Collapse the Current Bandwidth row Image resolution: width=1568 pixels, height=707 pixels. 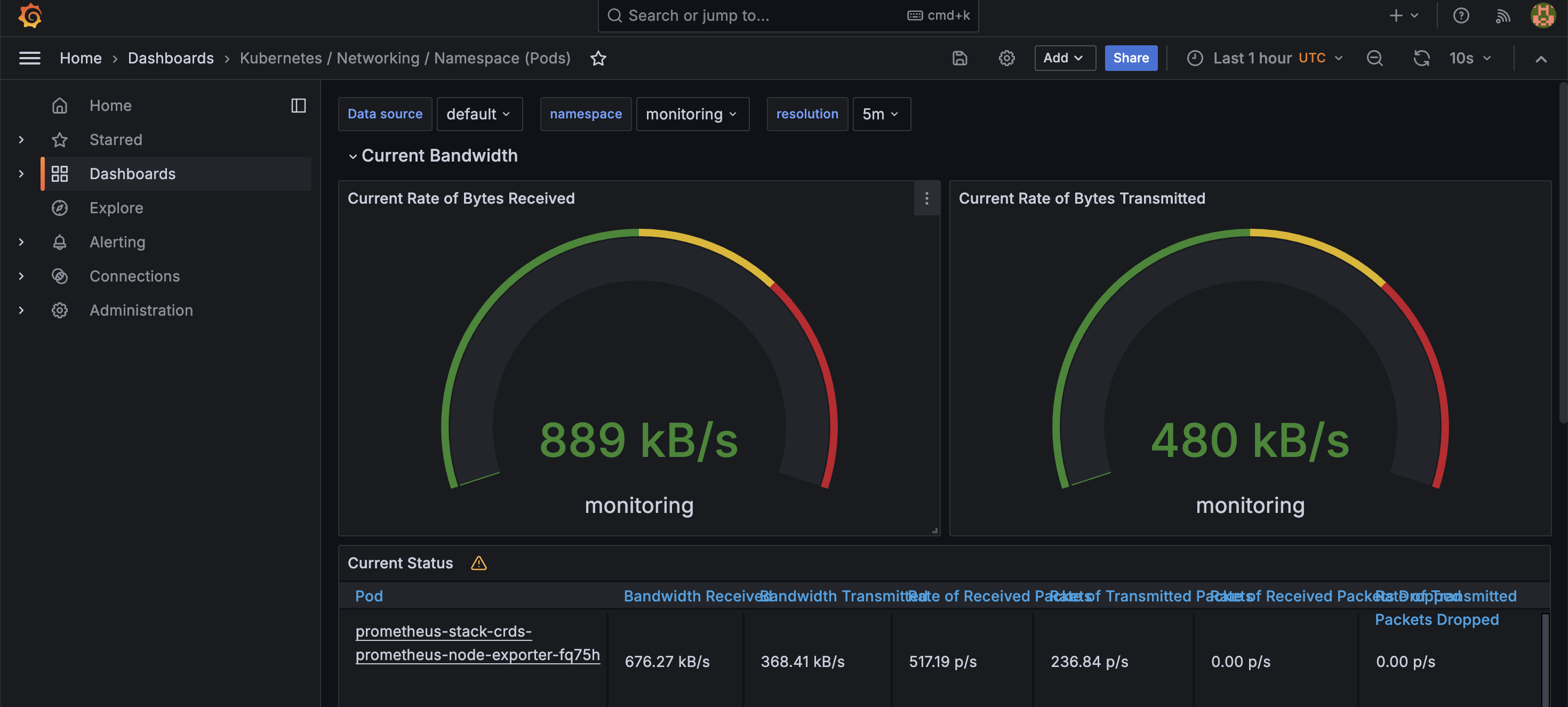pyautogui.click(x=353, y=156)
